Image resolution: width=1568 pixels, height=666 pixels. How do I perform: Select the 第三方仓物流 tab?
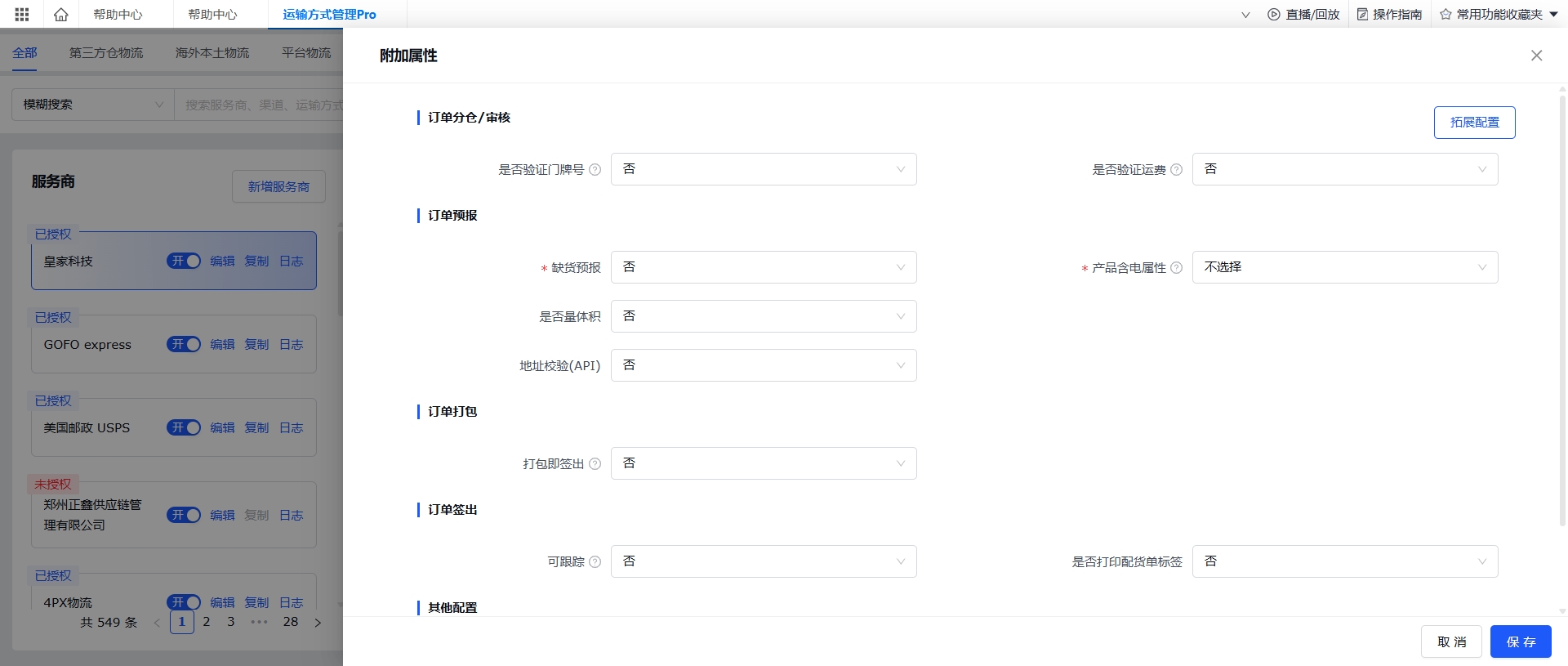106,52
